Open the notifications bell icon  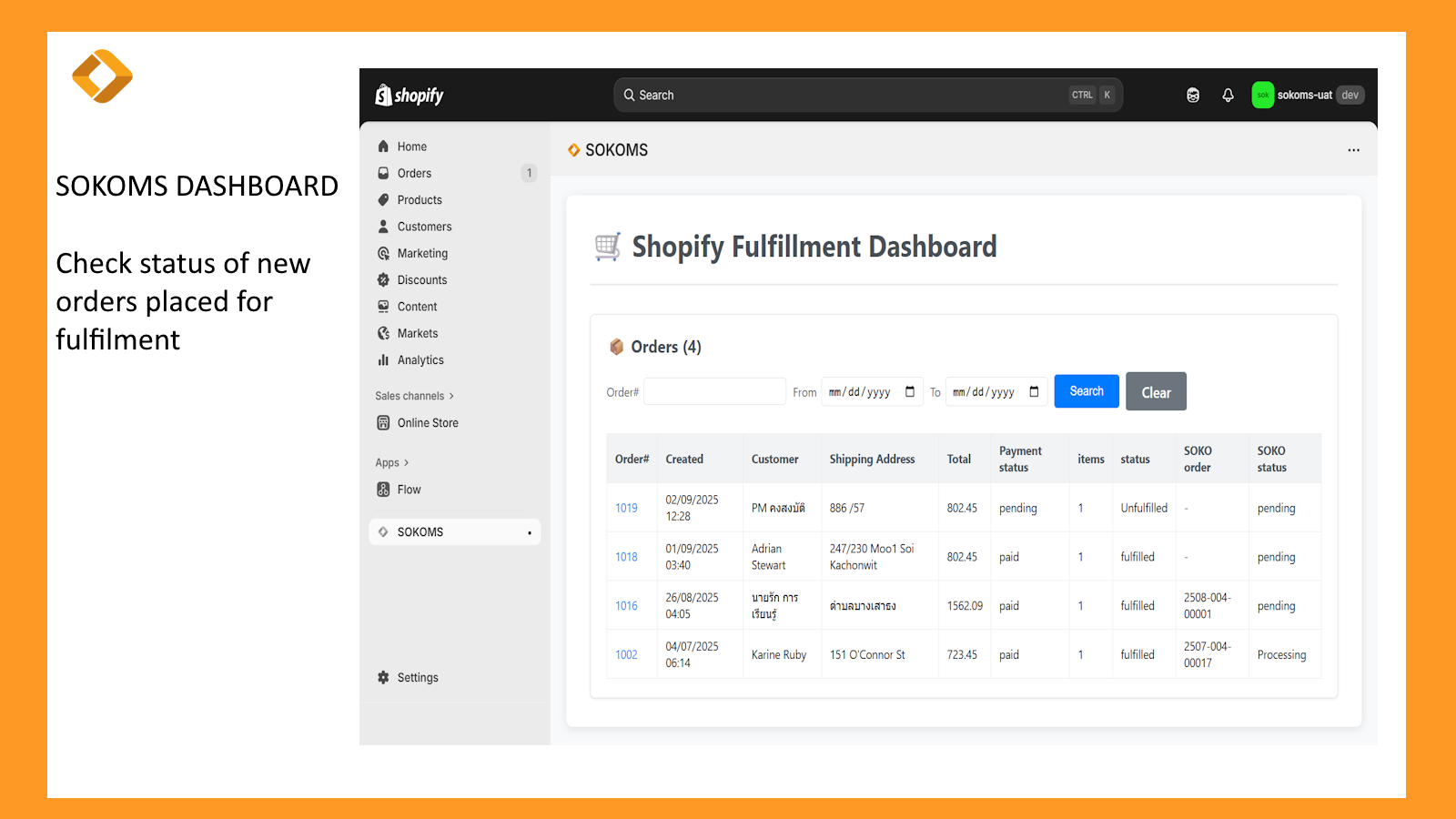pos(1228,95)
